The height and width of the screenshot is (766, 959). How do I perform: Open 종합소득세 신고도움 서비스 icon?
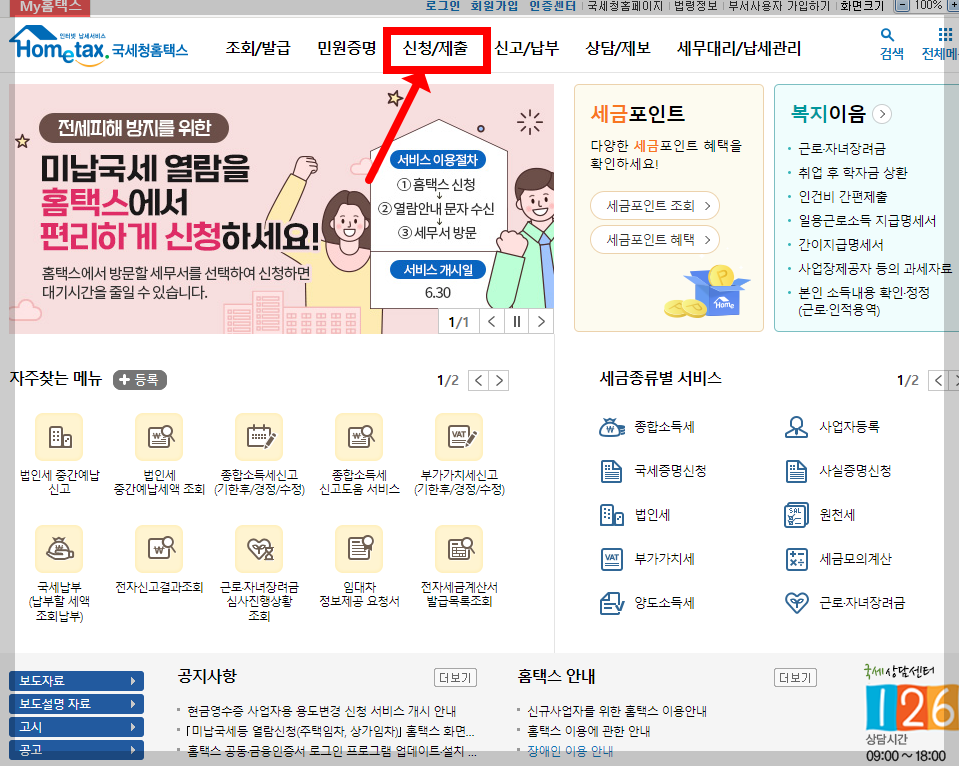point(359,437)
